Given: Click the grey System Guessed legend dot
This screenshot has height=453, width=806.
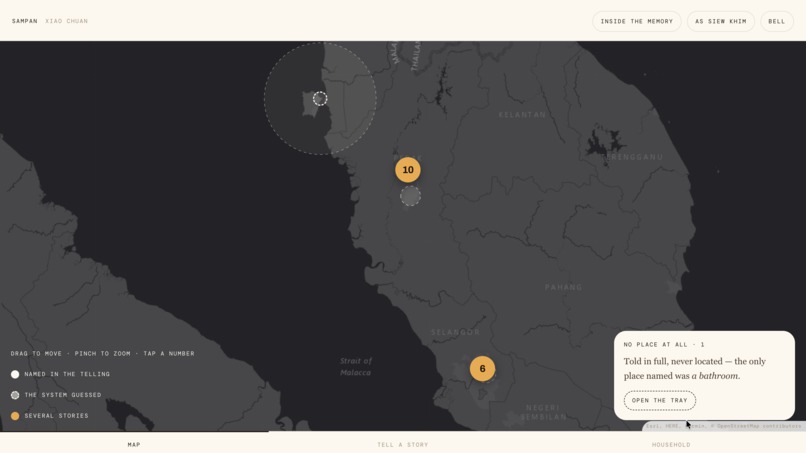Looking at the screenshot, I should pyautogui.click(x=15, y=395).
